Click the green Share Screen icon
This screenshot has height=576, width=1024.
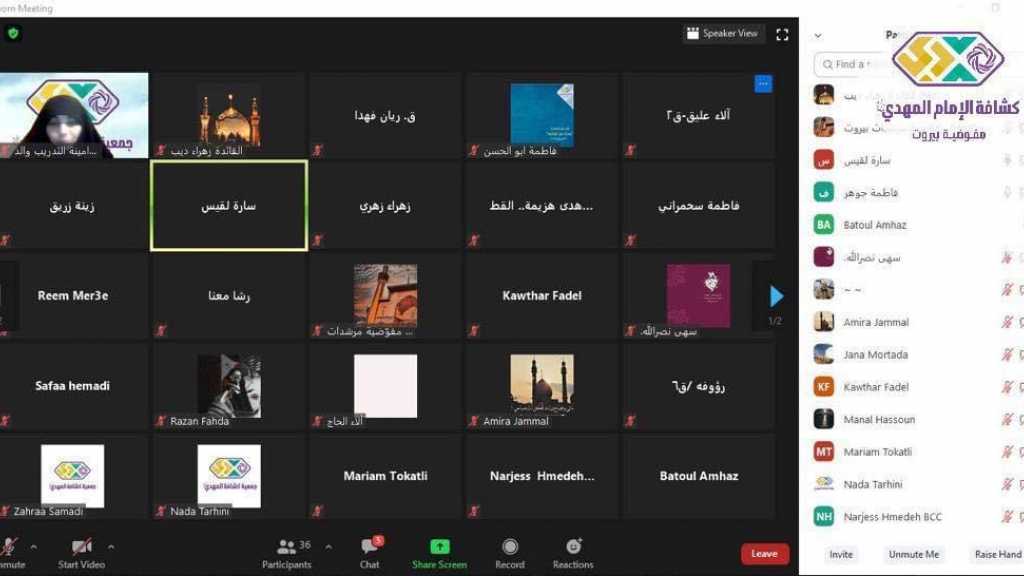(x=439, y=547)
